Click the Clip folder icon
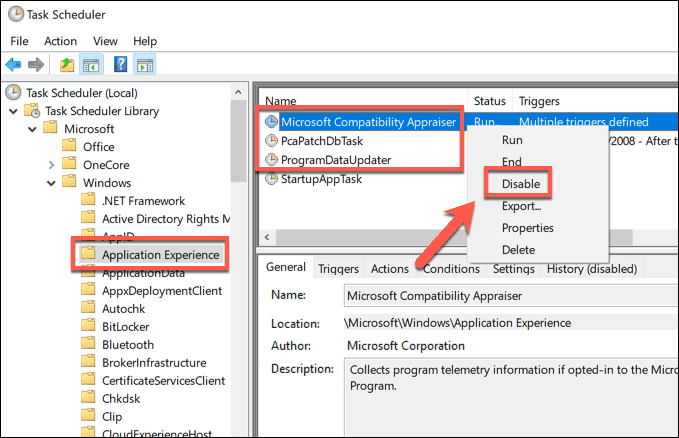This screenshot has height=438, width=679. point(88,416)
